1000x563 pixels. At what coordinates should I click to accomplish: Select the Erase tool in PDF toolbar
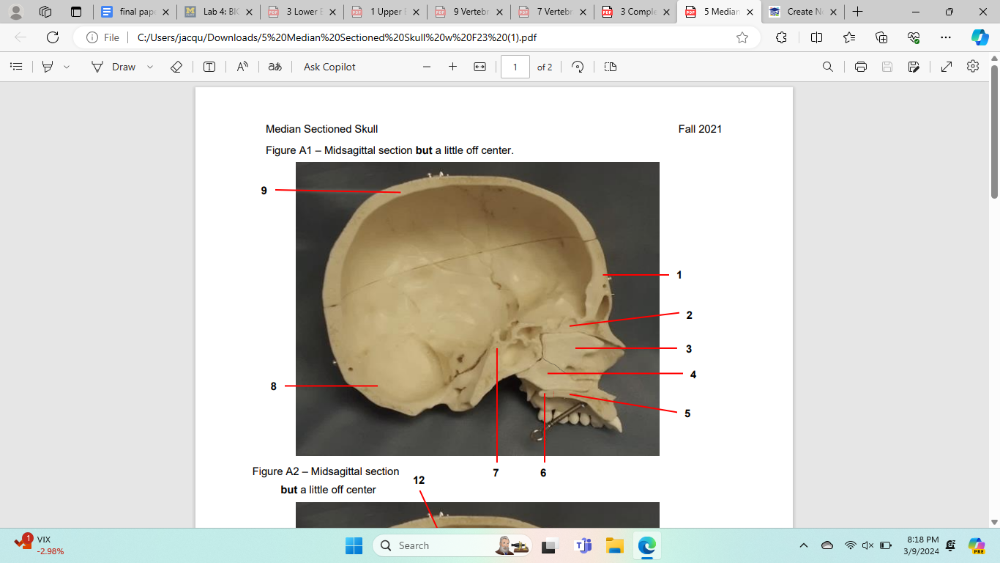(176, 67)
